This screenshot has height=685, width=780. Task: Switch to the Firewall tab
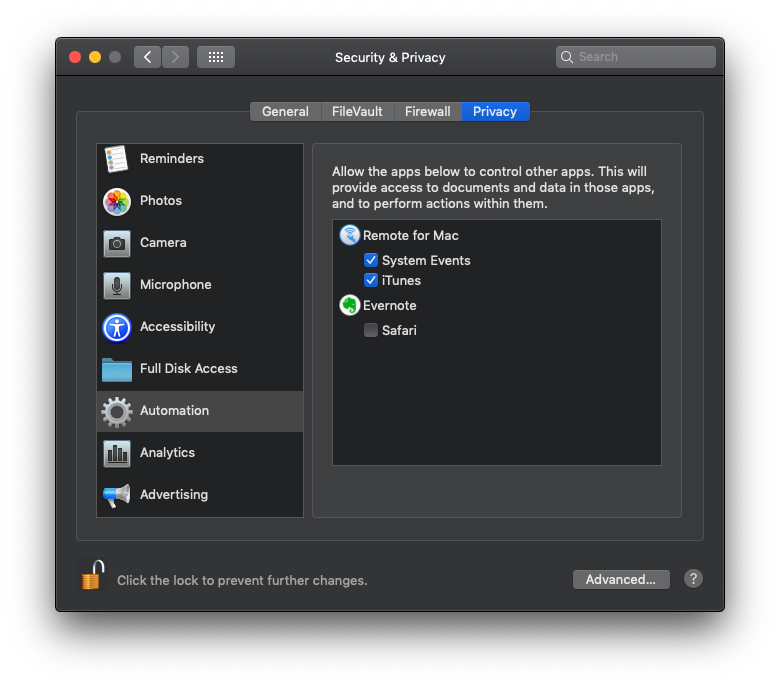click(427, 112)
